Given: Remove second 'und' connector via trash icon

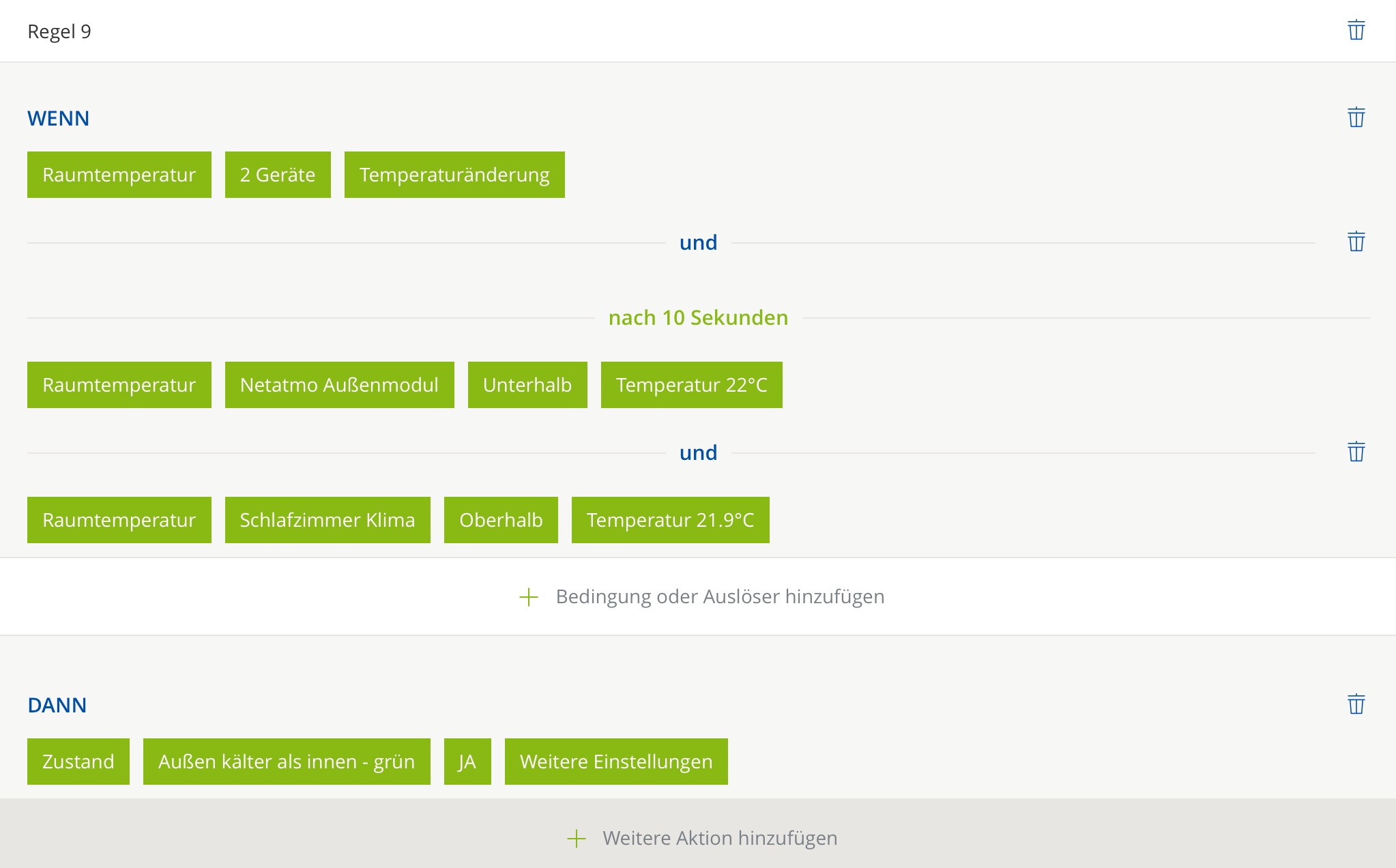Looking at the screenshot, I should pos(1356,452).
